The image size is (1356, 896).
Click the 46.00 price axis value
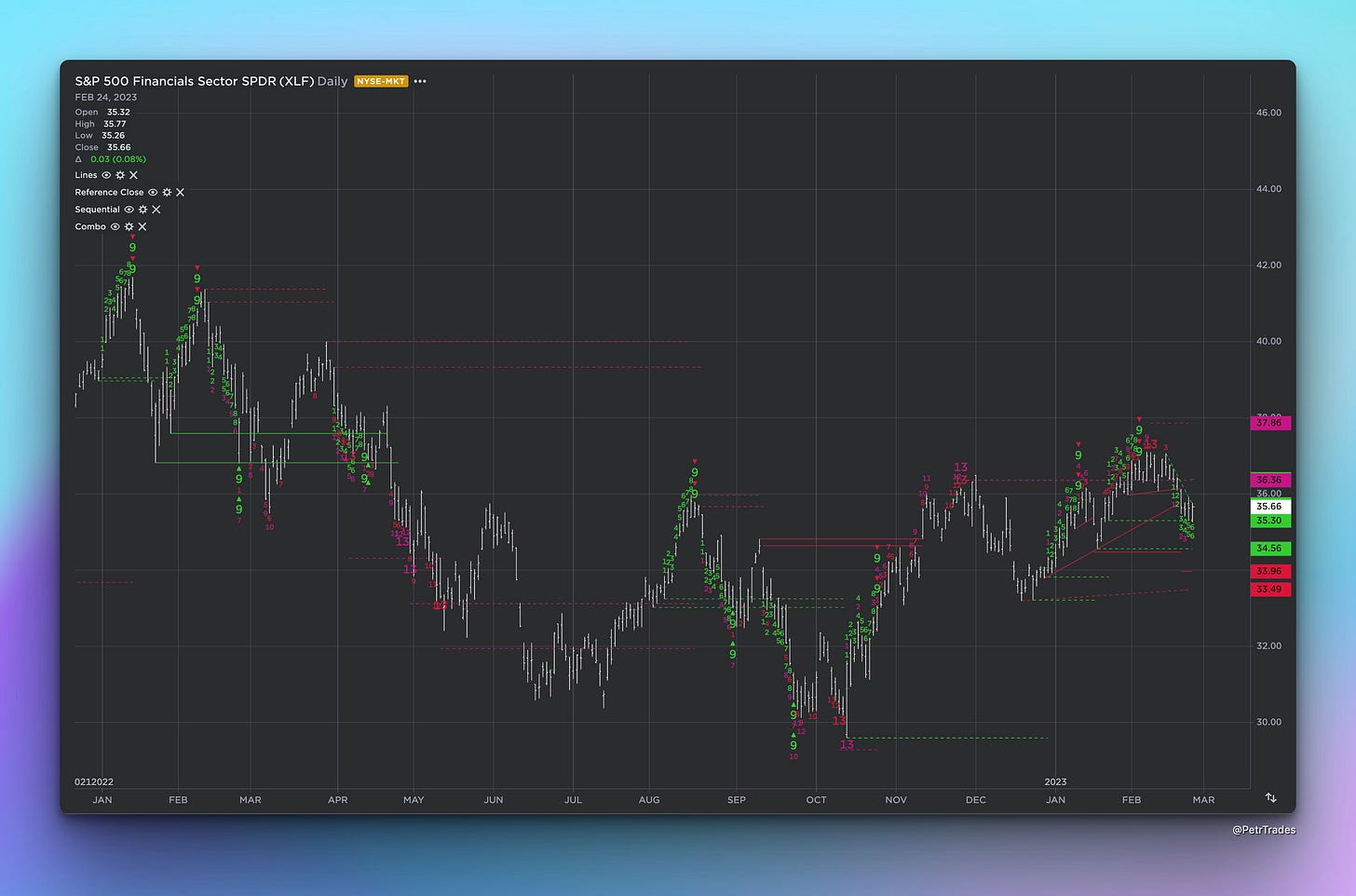click(1268, 113)
